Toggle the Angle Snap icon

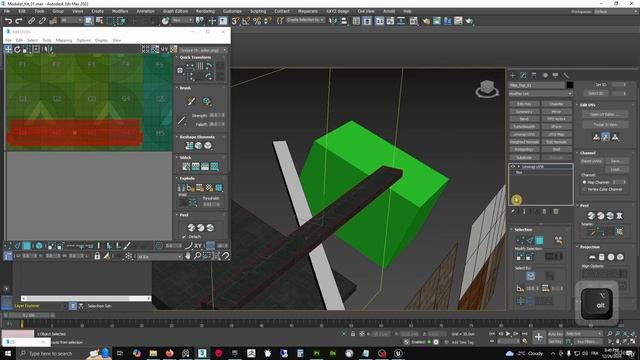(x=246, y=21)
